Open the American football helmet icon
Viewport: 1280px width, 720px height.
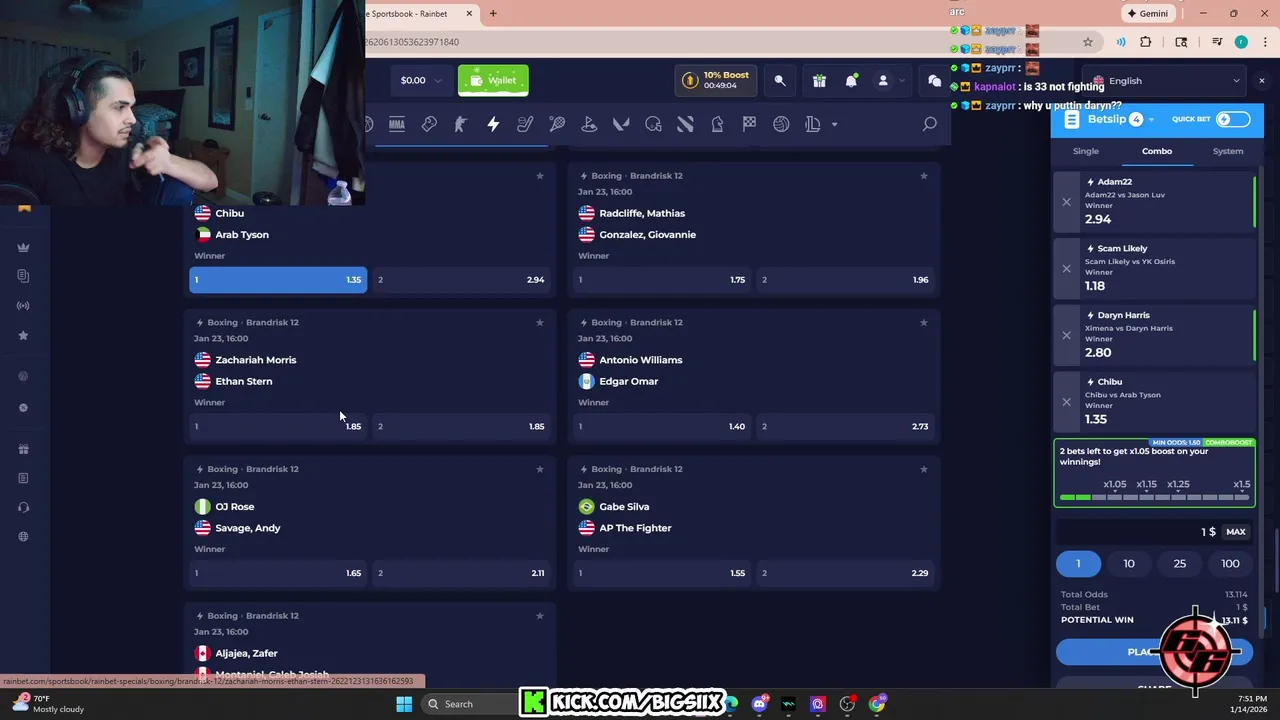point(653,124)
